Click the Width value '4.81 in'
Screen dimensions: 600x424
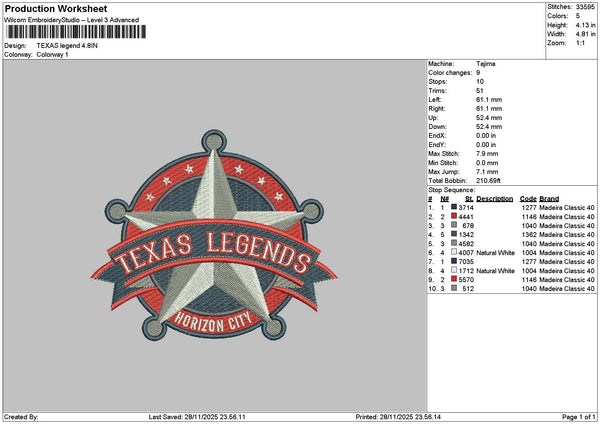coord(585,34)
